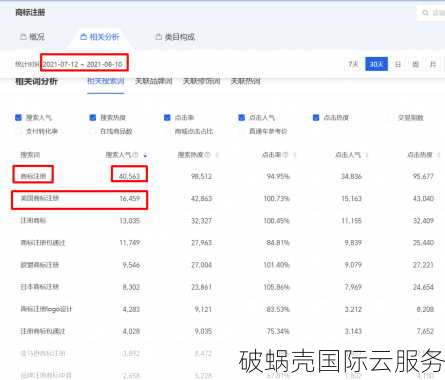Viewport: 445px width, 380px height.
Task: Click the click rate value 100.73%
Action: coord(277,198)
